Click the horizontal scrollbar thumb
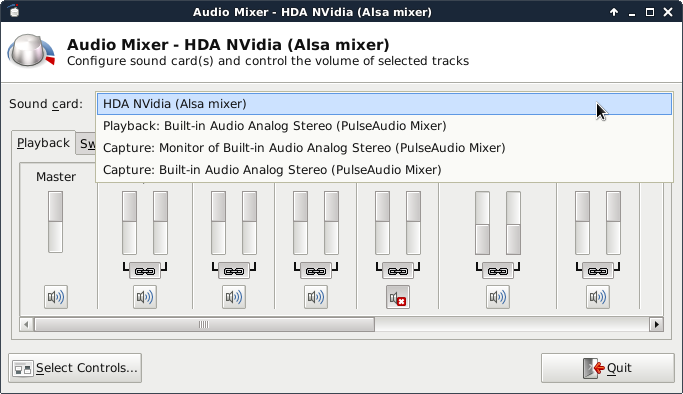 click(x=204, y=324)
